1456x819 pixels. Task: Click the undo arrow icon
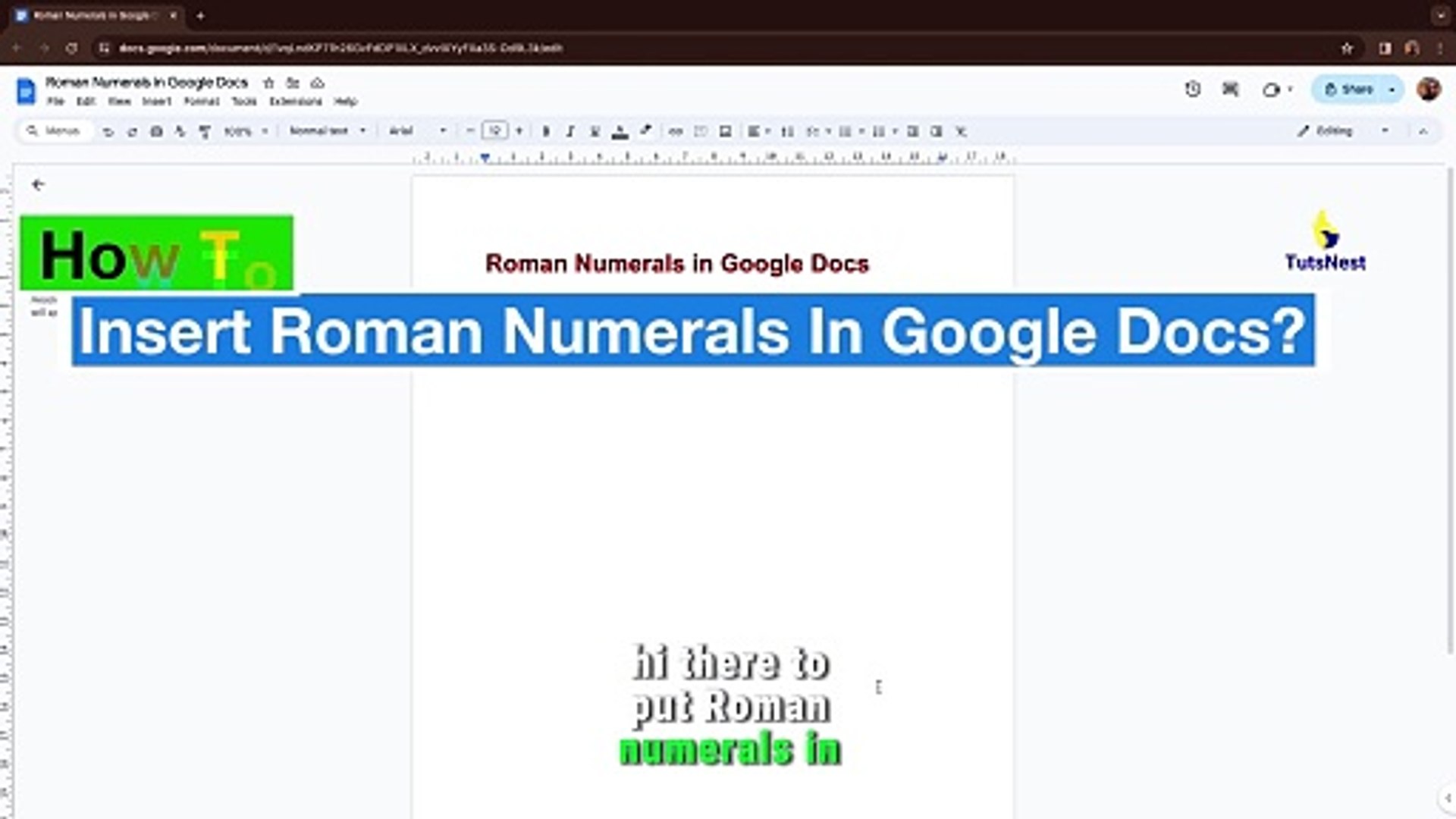[x=108, y=131]
